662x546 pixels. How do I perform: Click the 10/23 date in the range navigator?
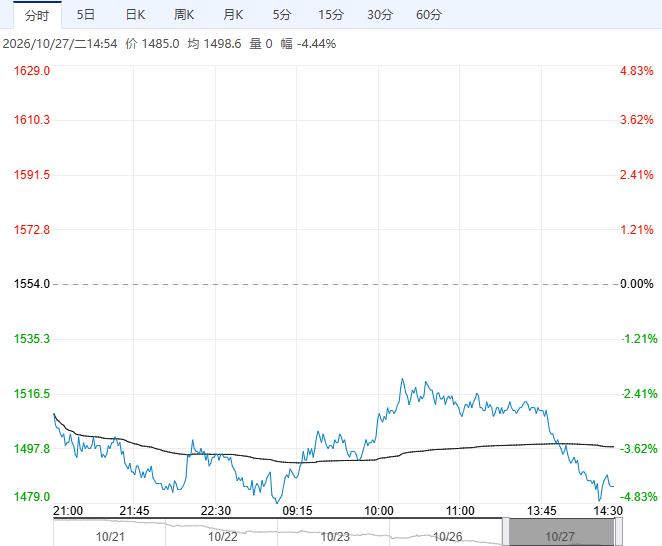[x=335, y=537]
